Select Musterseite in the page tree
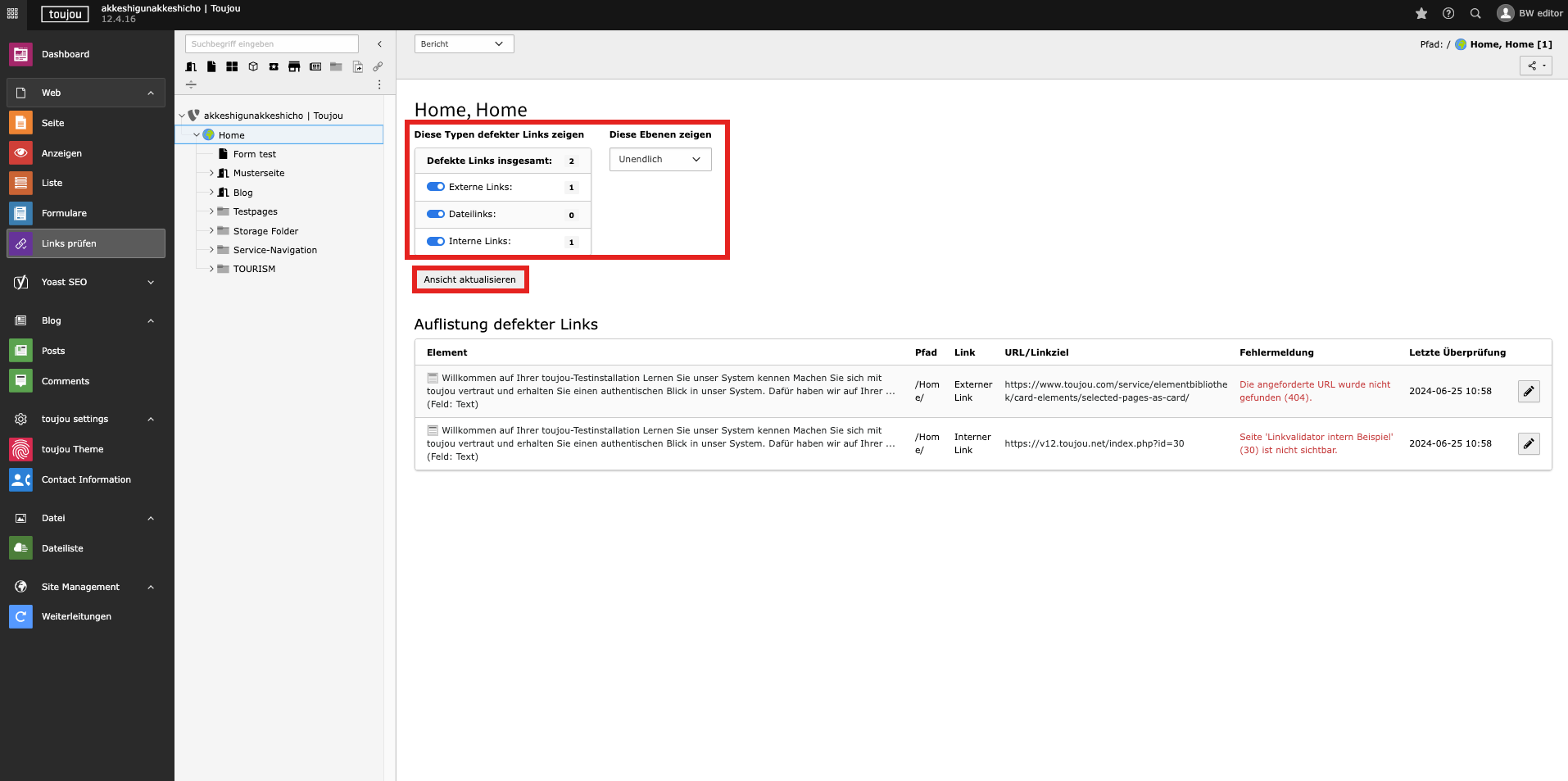Screen dimensions: 1568x781 tap(259, 173)
